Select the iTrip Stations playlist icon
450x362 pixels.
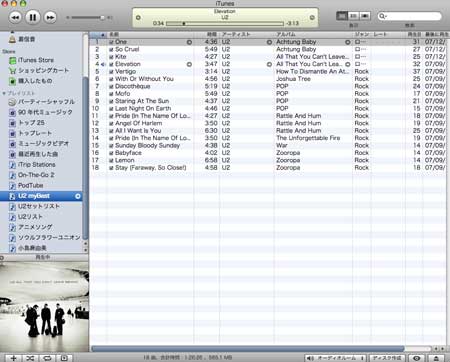12,165
